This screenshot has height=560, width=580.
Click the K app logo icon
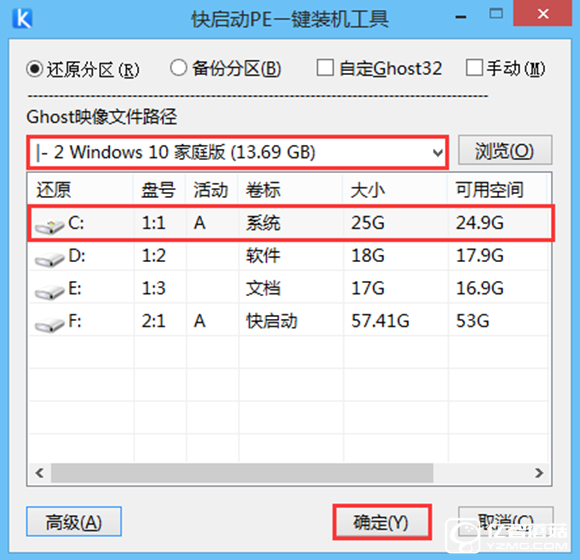[x=22, y=18]
